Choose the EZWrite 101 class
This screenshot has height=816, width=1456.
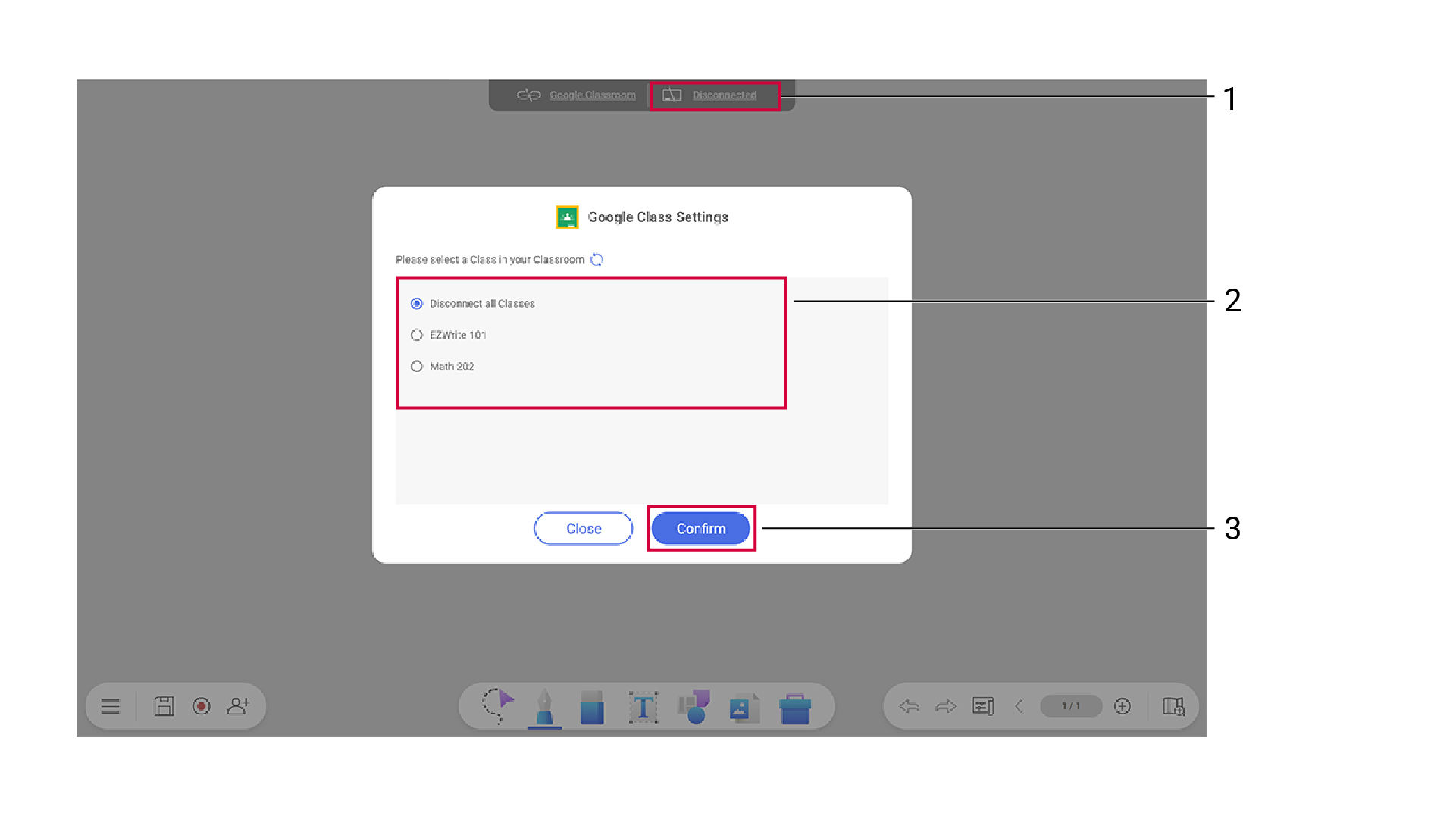point(417,335)
